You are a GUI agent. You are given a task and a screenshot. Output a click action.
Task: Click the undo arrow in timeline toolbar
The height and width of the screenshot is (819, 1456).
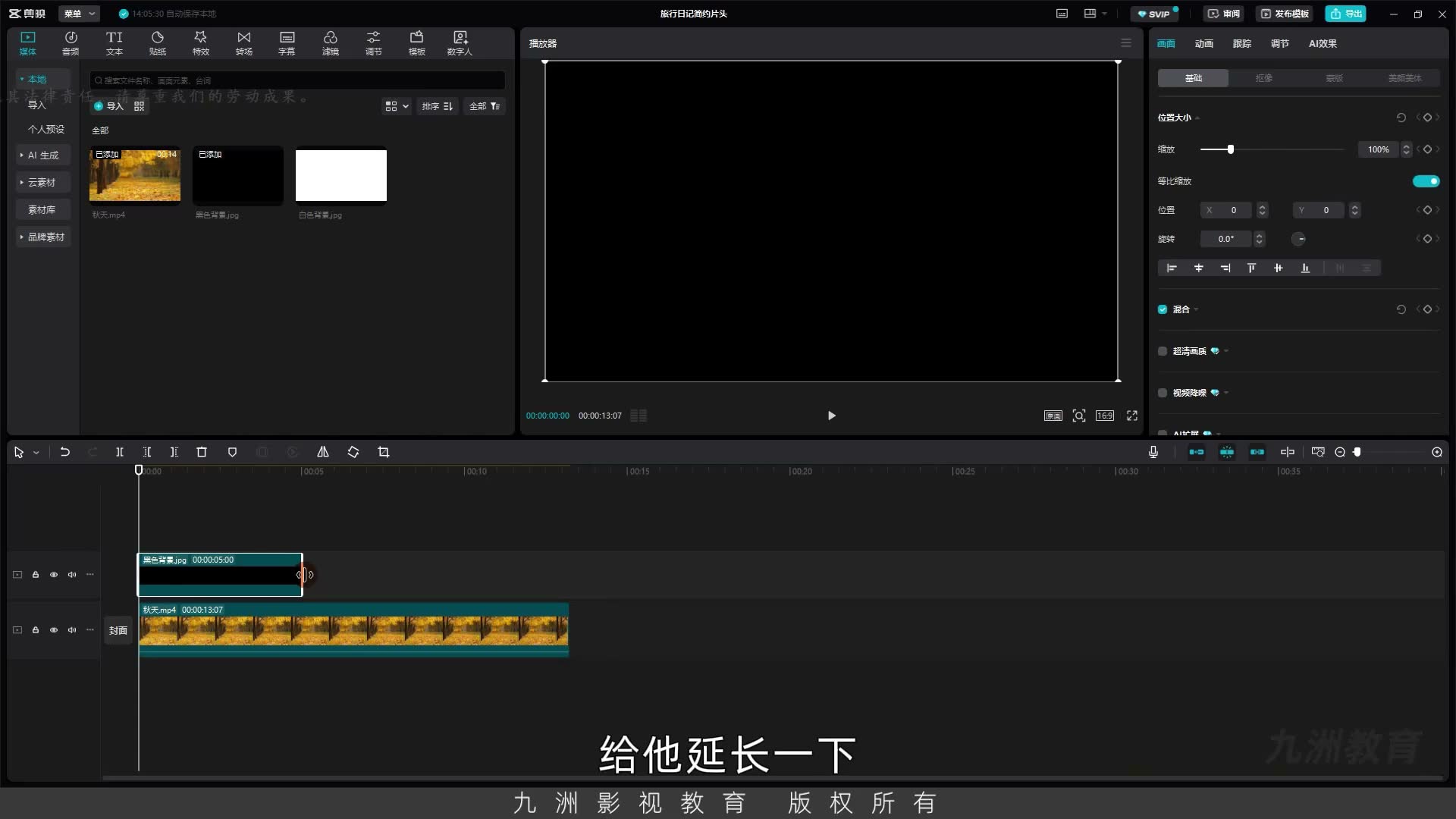point(65,452)
